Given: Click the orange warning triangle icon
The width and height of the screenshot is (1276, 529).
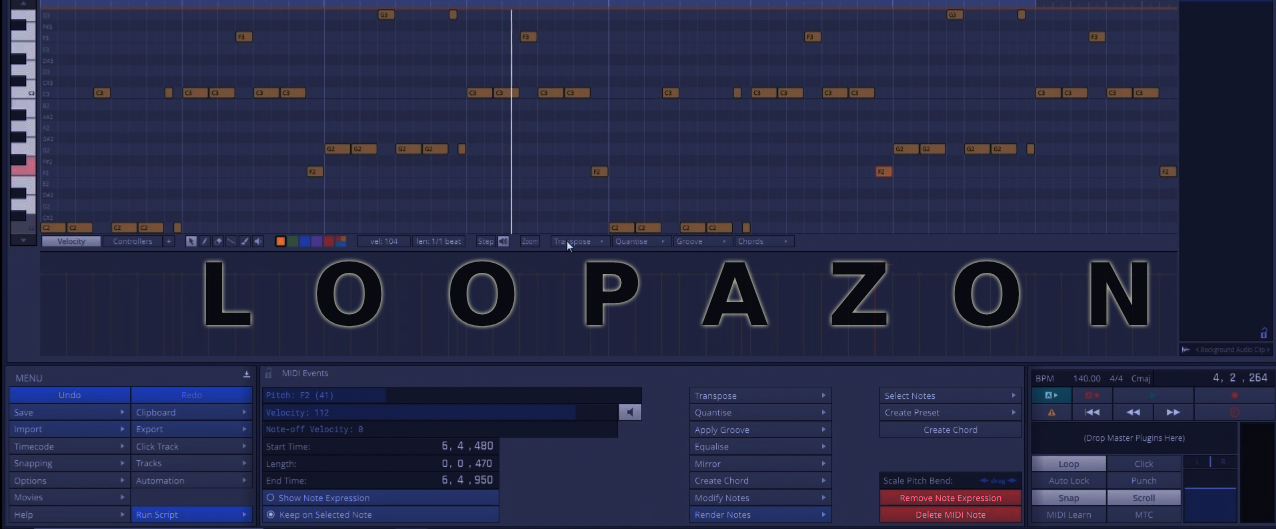Looking at the screenshot, I should click(x=1051, y=412).
